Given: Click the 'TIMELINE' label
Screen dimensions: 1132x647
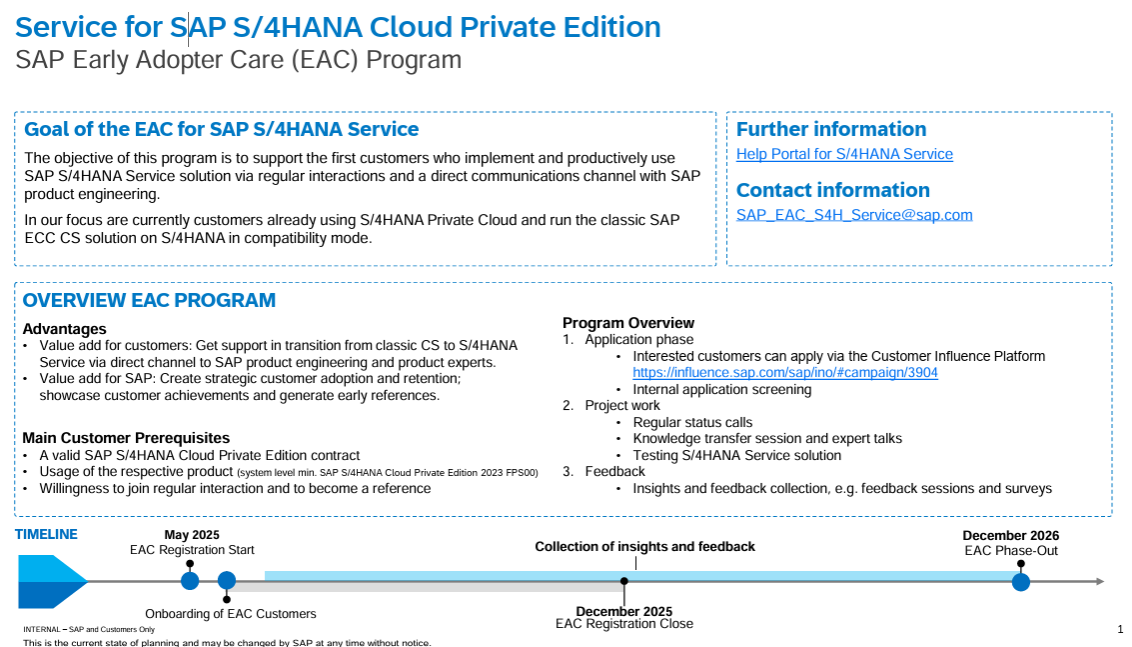Looking at the screenshot, I should click(46, 534).
